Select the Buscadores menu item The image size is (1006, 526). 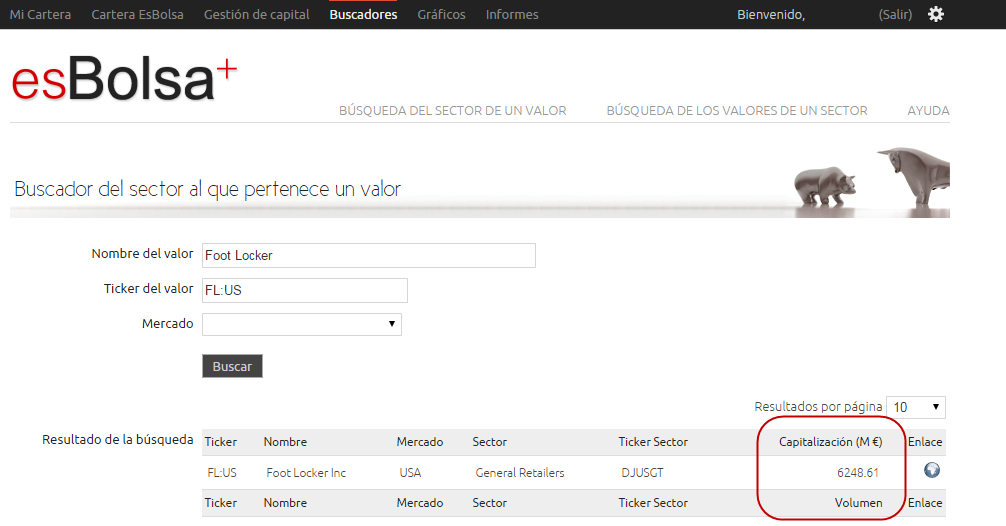[363, 14]
